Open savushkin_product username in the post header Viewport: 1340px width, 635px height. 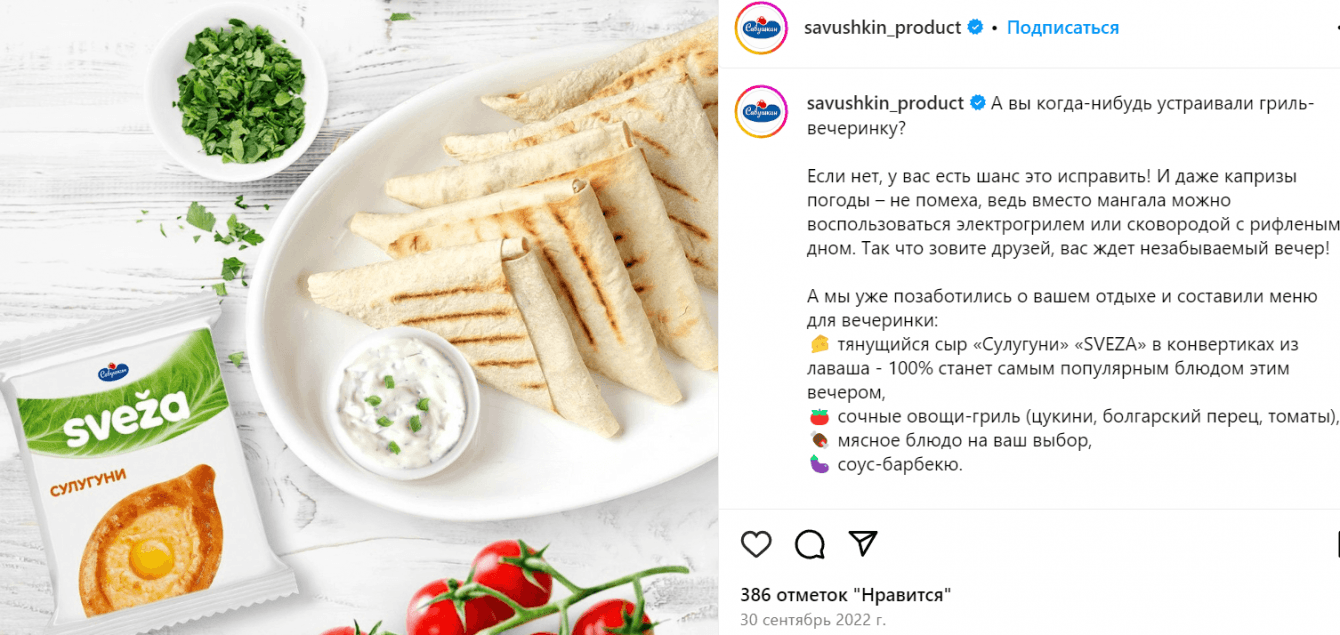[x=883, y=28]
